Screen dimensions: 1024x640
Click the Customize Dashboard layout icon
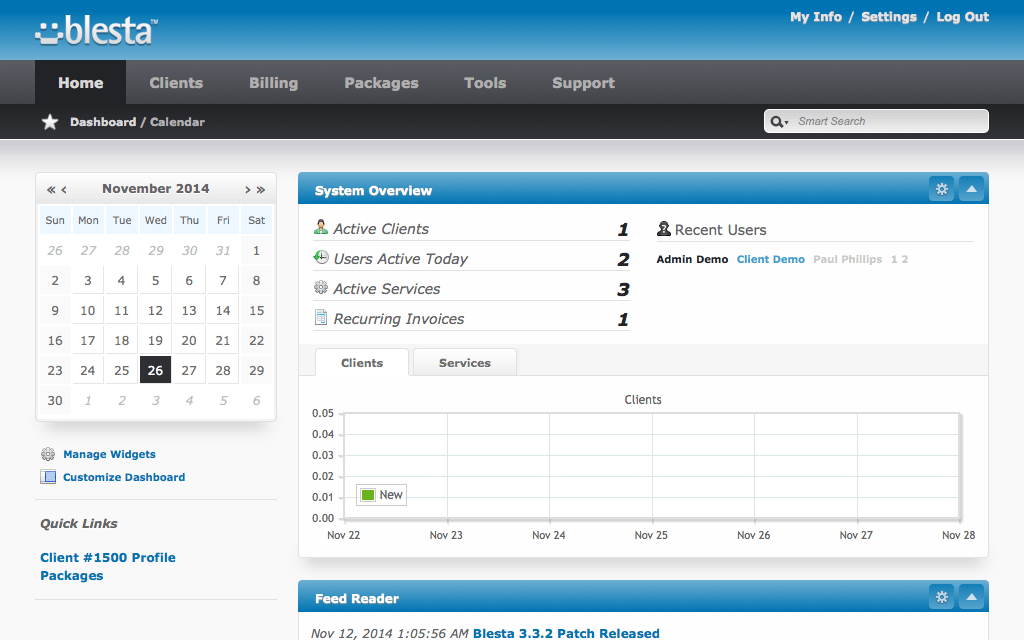[48, 477]
